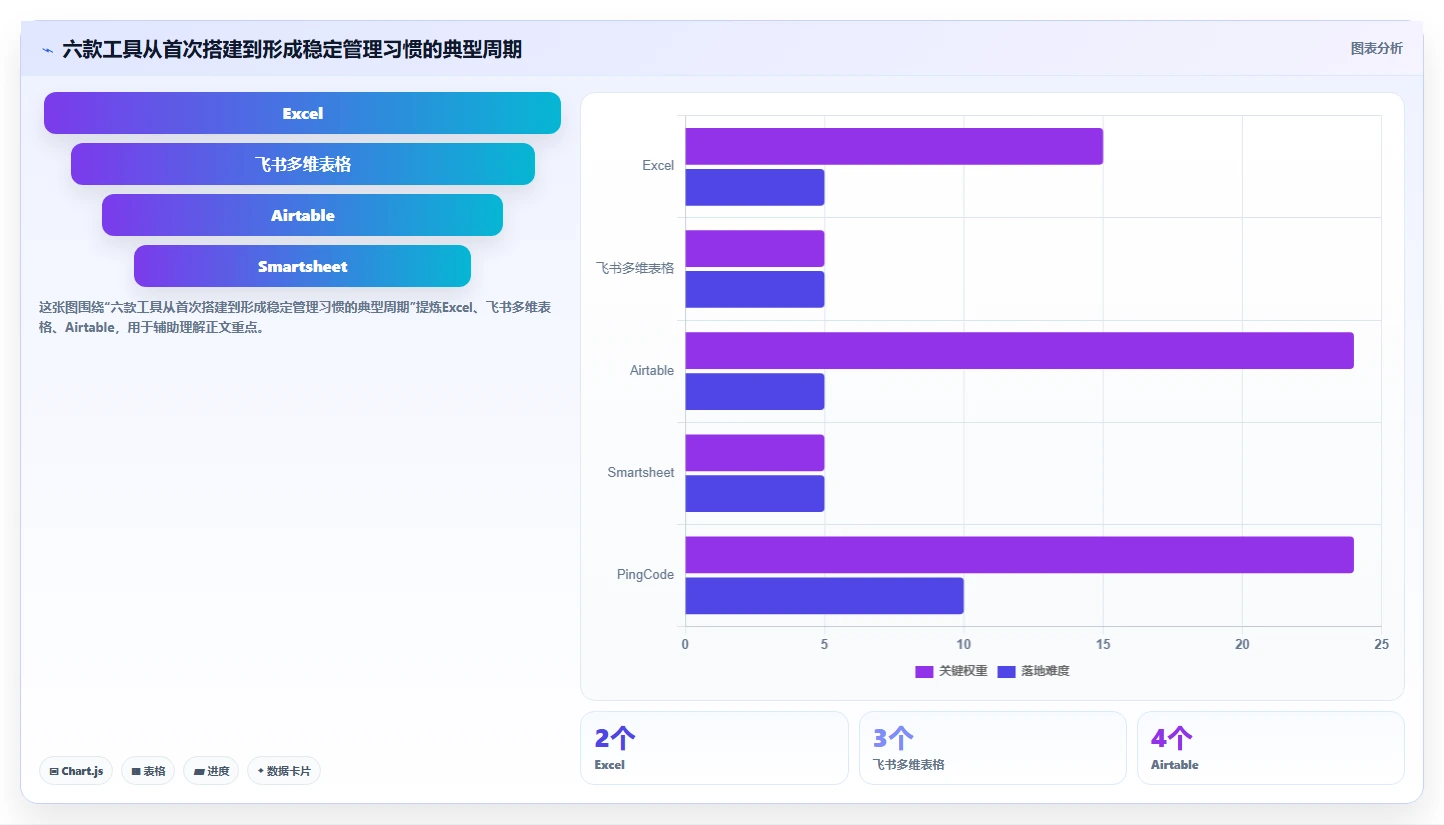Click the chart pulse icon beside the title
The height and width of the screenshot is (825, 1444).
47,50
